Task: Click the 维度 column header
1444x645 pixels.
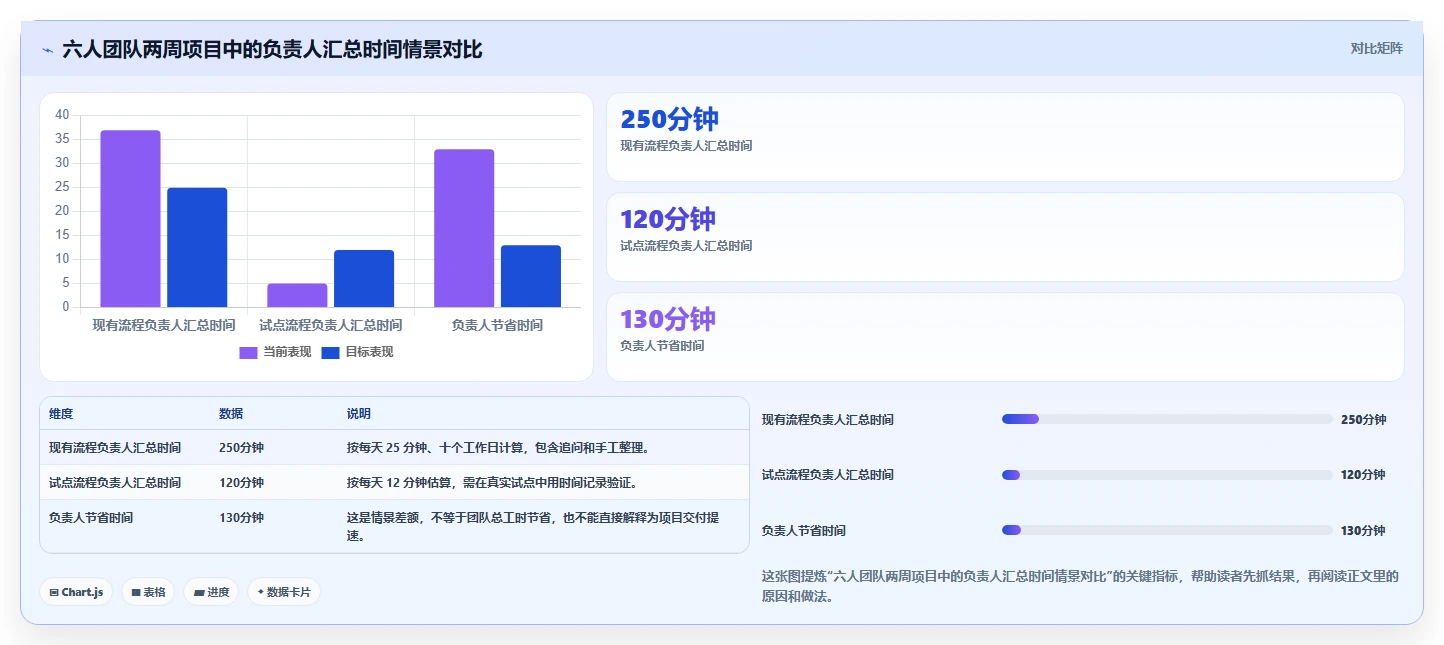Action: (x=61, y=414)
